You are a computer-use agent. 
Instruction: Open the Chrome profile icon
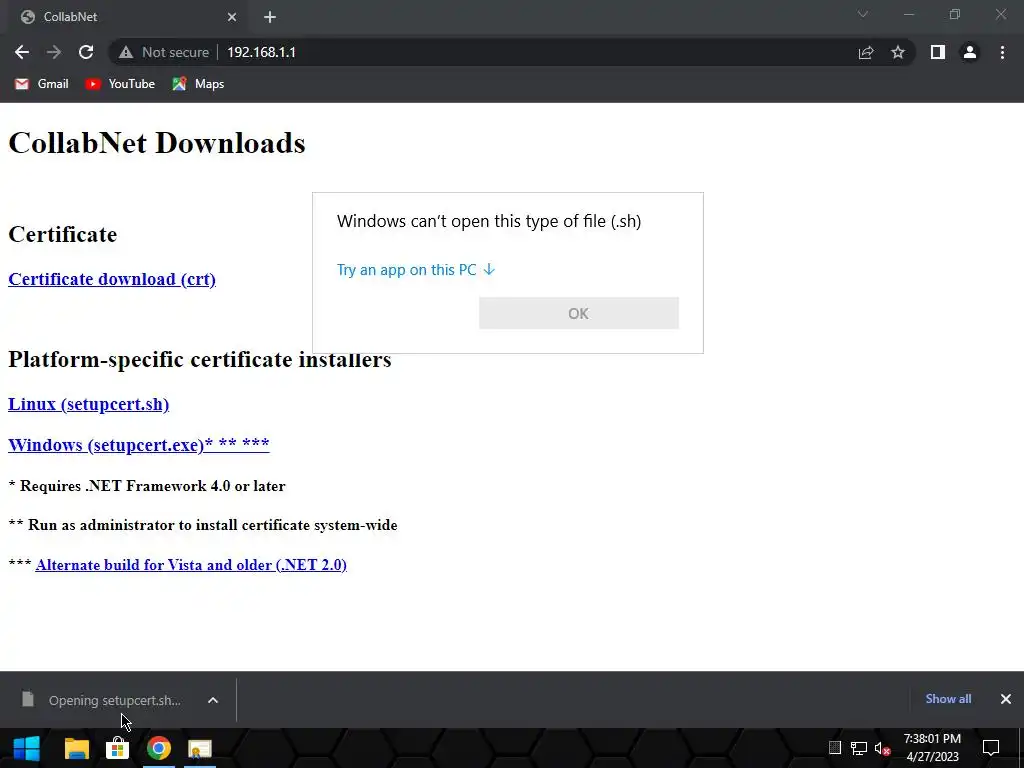coord(970,52)
